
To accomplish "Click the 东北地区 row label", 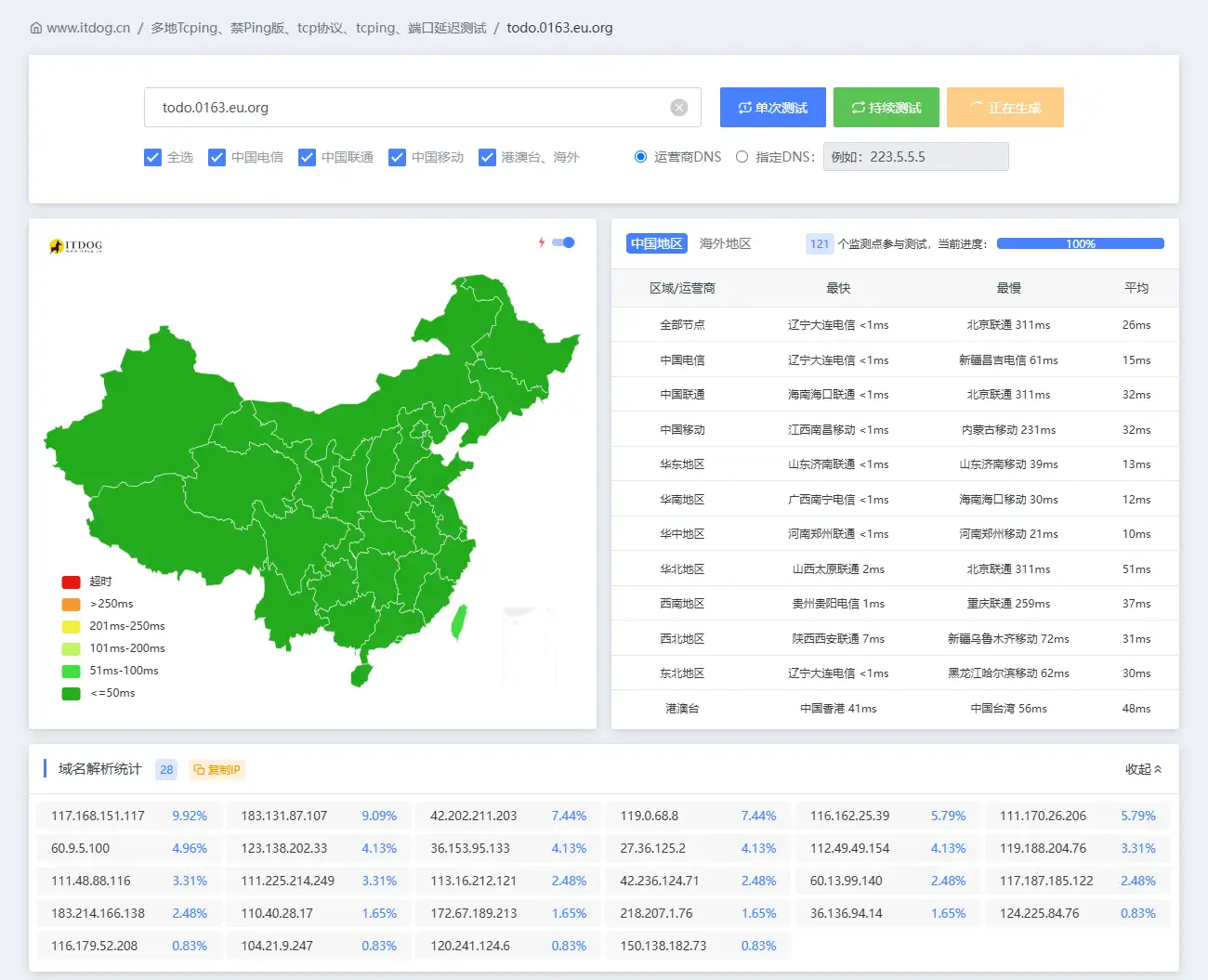I will pos(682,673).
